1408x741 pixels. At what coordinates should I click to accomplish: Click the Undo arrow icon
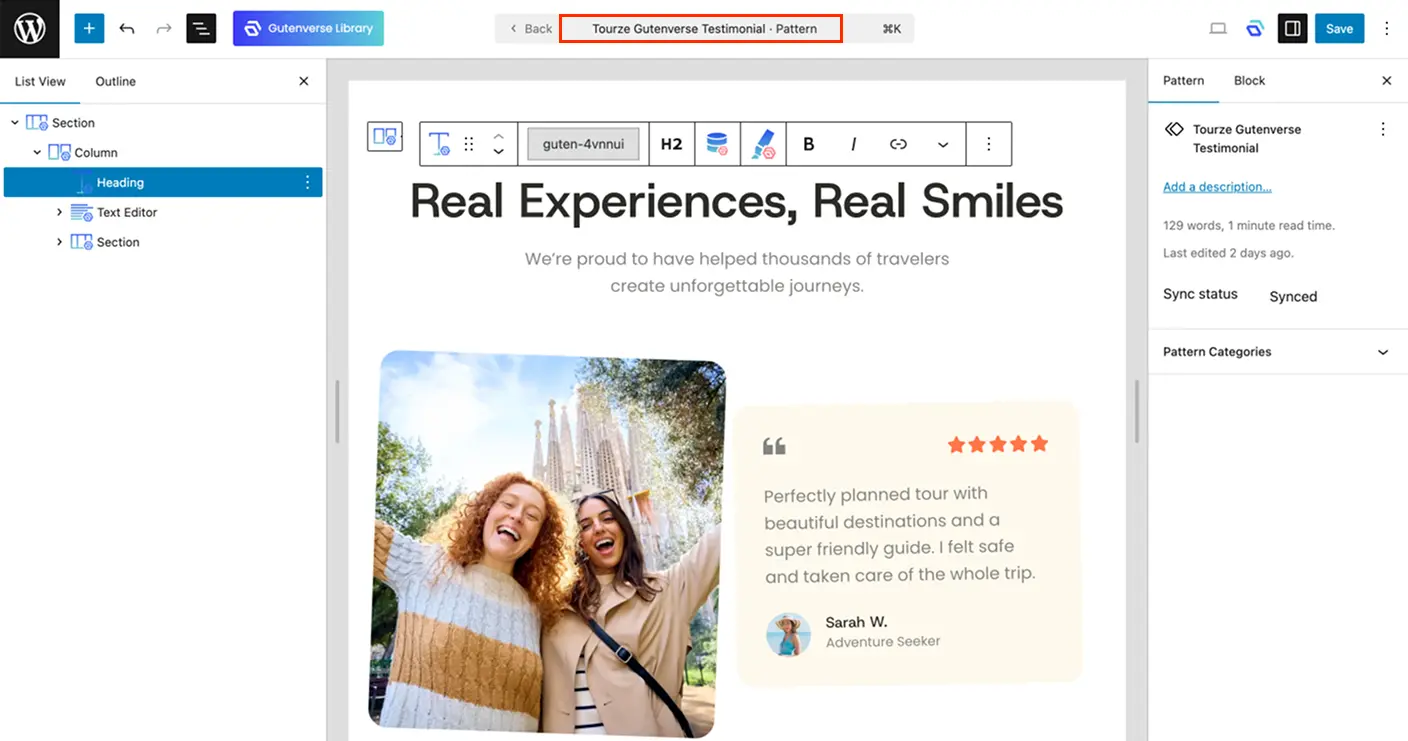point(127,29)
